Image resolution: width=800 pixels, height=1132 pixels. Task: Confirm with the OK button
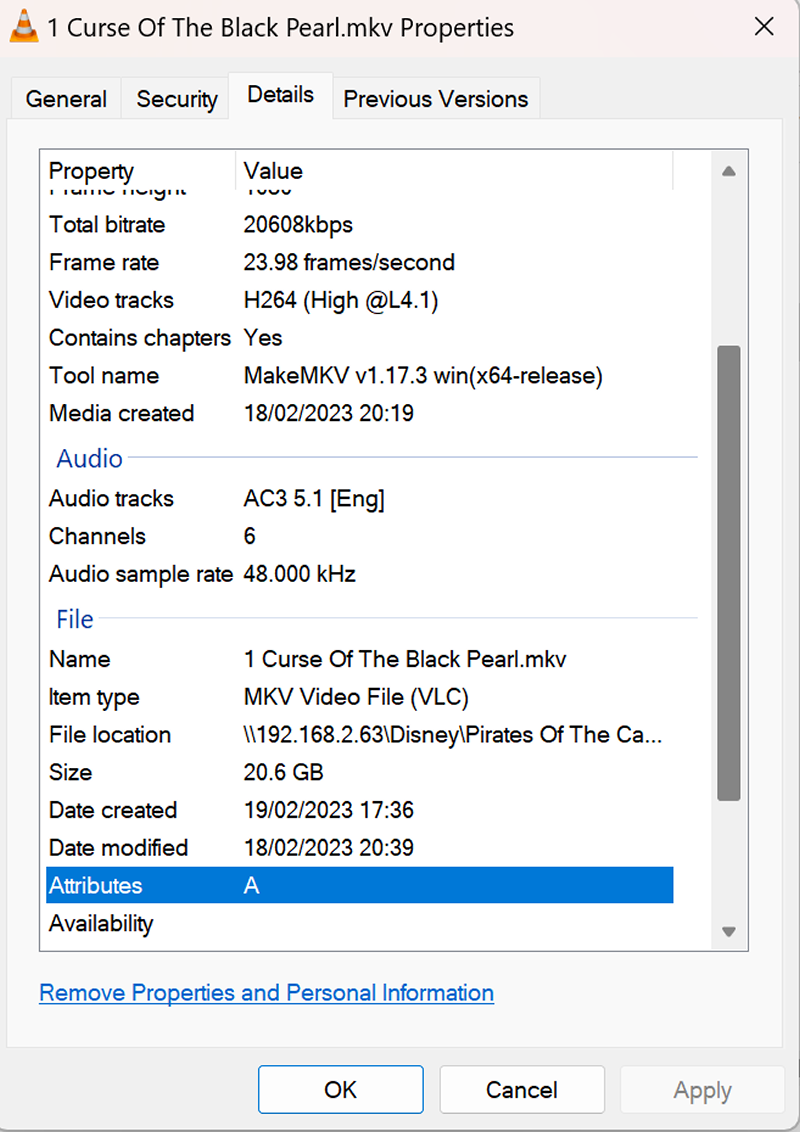(341, 1089)
